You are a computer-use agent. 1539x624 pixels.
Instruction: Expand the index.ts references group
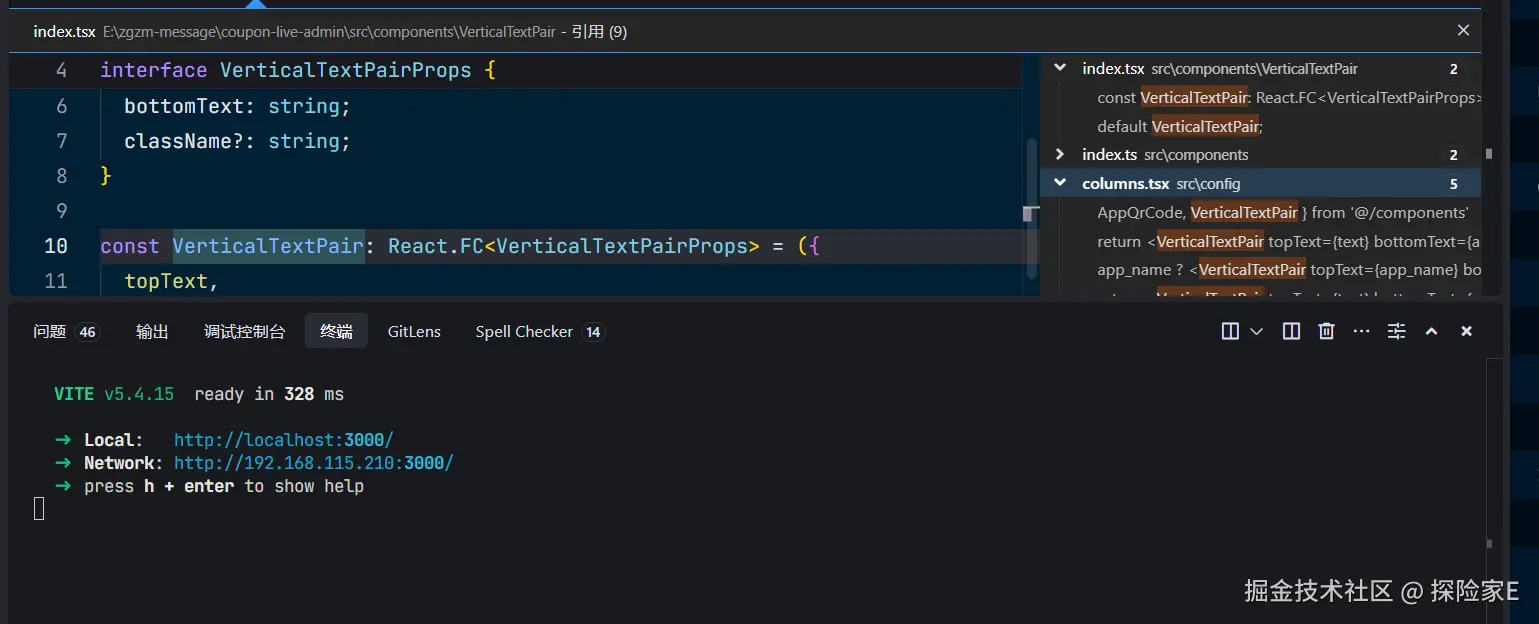(x=1060, y=154)
